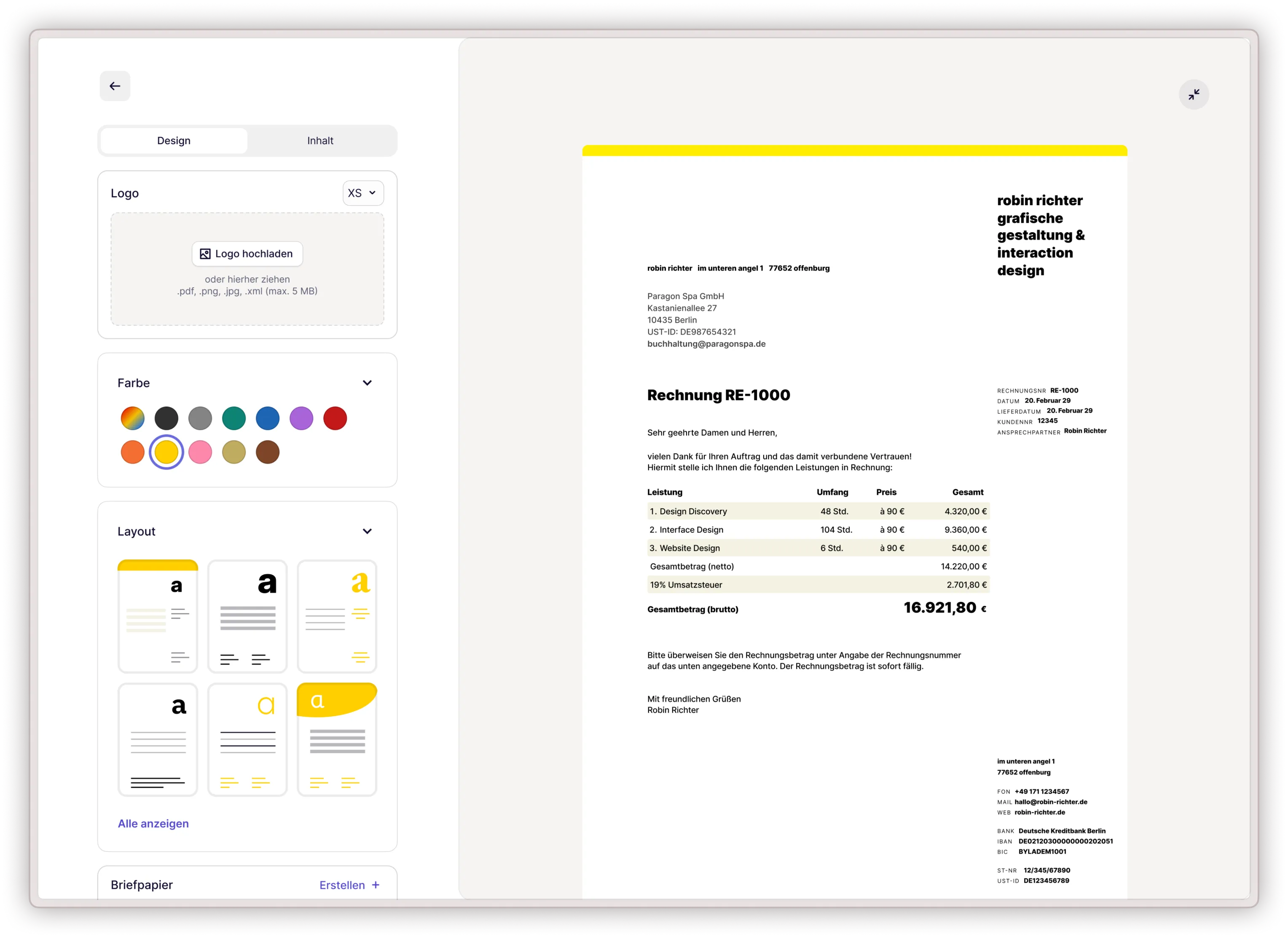The image size is (1288, 937).
Task: Select the purple color option
Action: click(301, 418)
